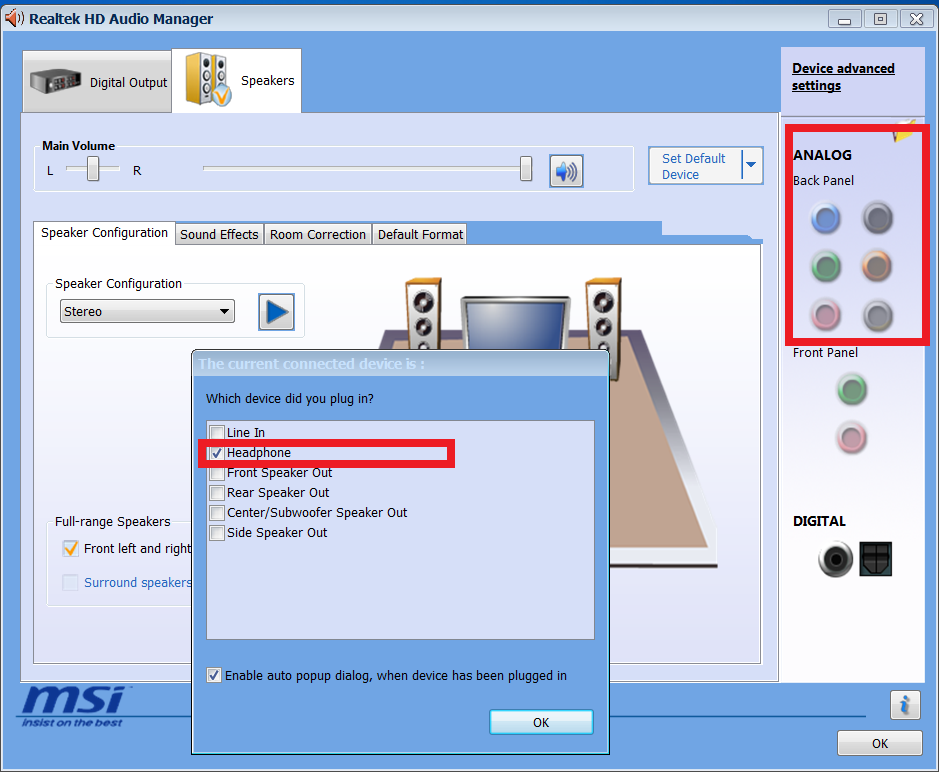Open the Speaker Configuration tab
Screen dimensions: 939x772
104,233
